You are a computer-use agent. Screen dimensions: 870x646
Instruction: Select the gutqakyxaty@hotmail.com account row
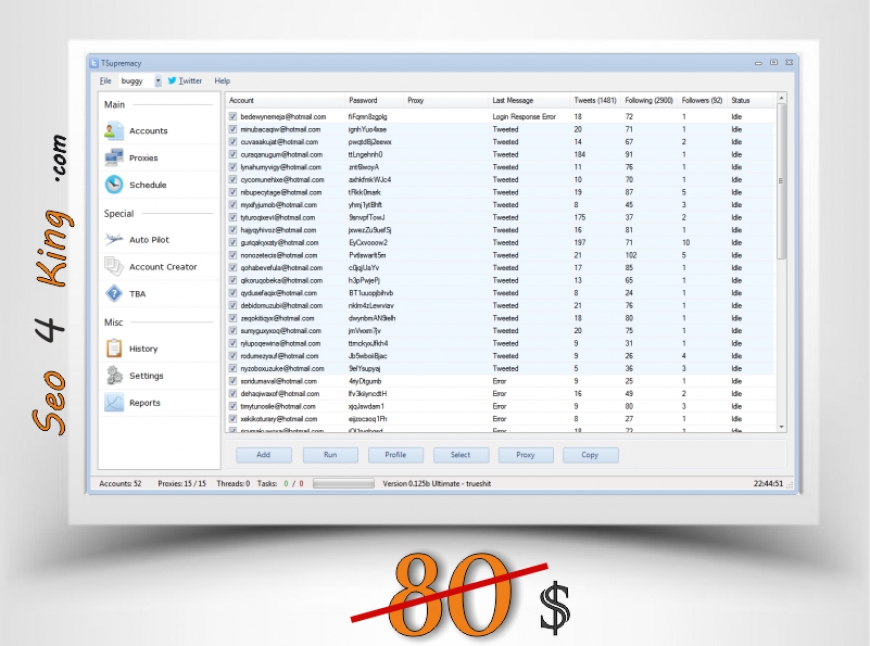[x=501, y=243]
